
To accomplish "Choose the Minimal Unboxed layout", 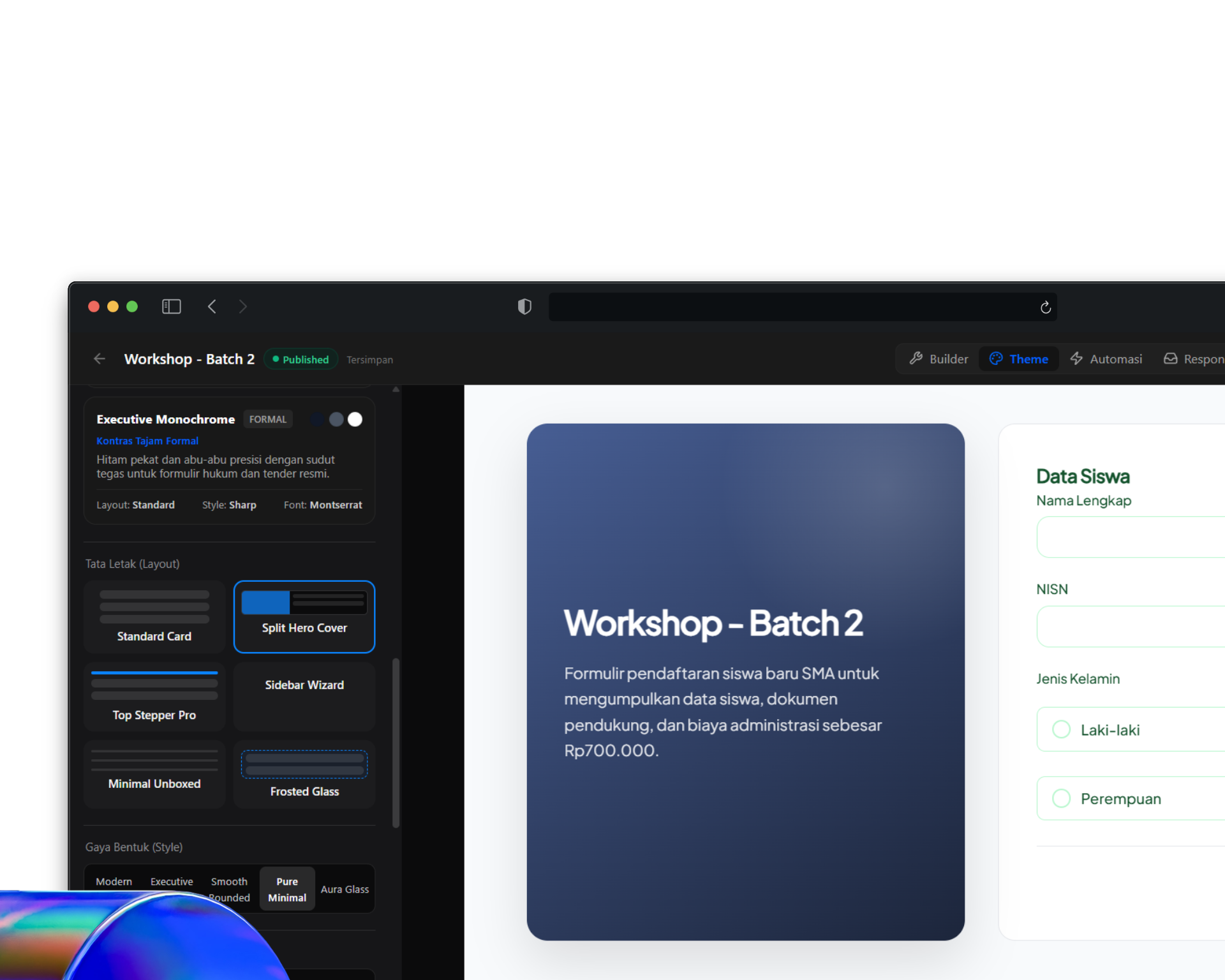I will [x=154, y=774].
